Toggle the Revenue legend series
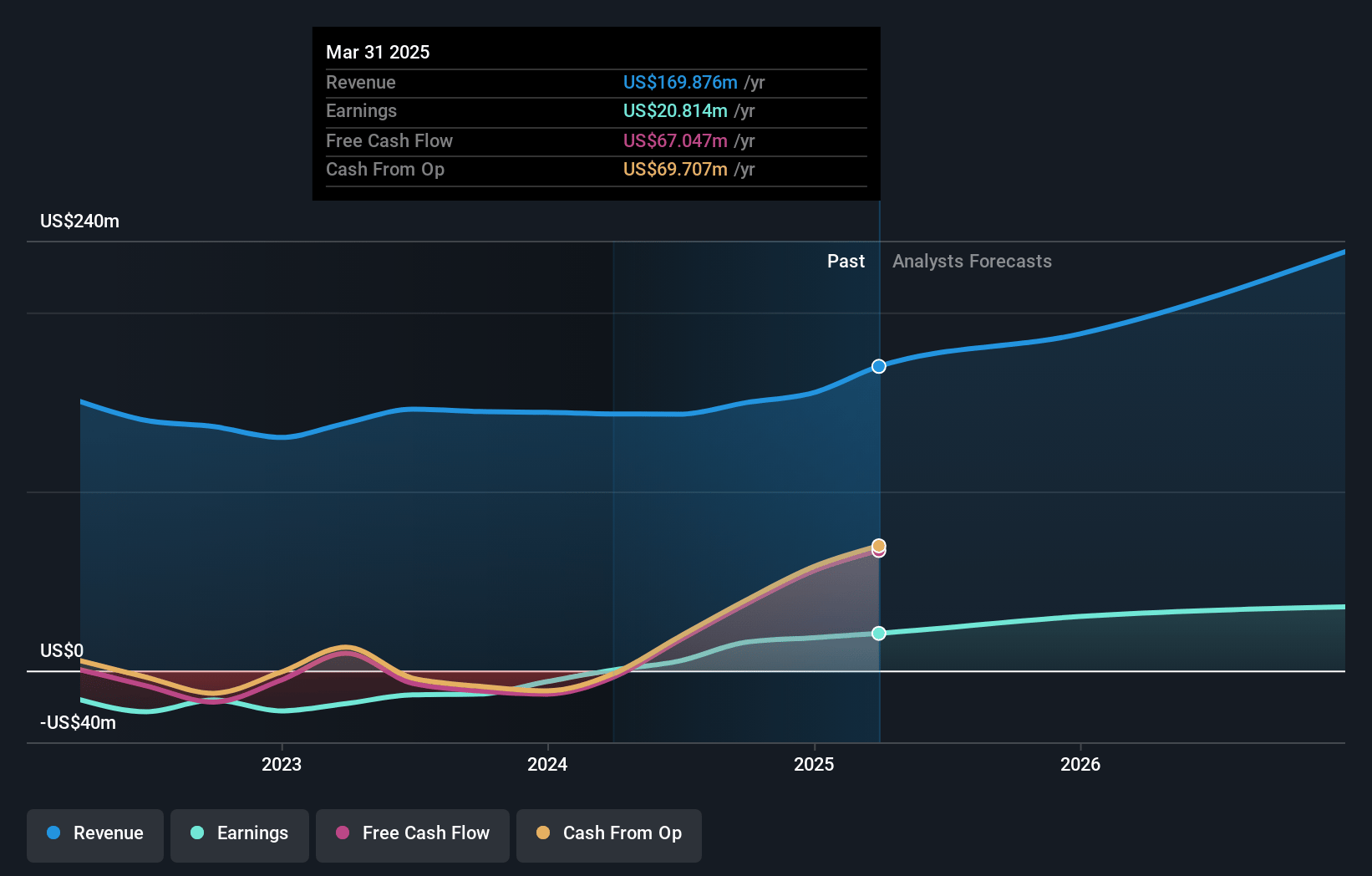Screen dimensions: 1372x876 tap(95, 835)
